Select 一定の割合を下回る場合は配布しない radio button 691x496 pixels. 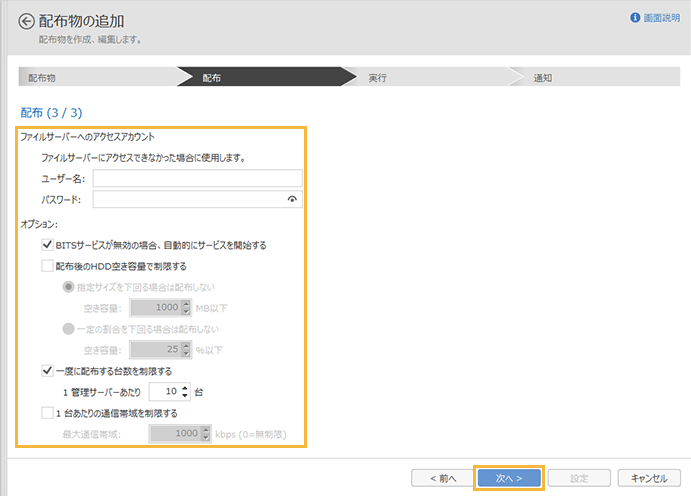pyautogui.click(x=68, y=329)
